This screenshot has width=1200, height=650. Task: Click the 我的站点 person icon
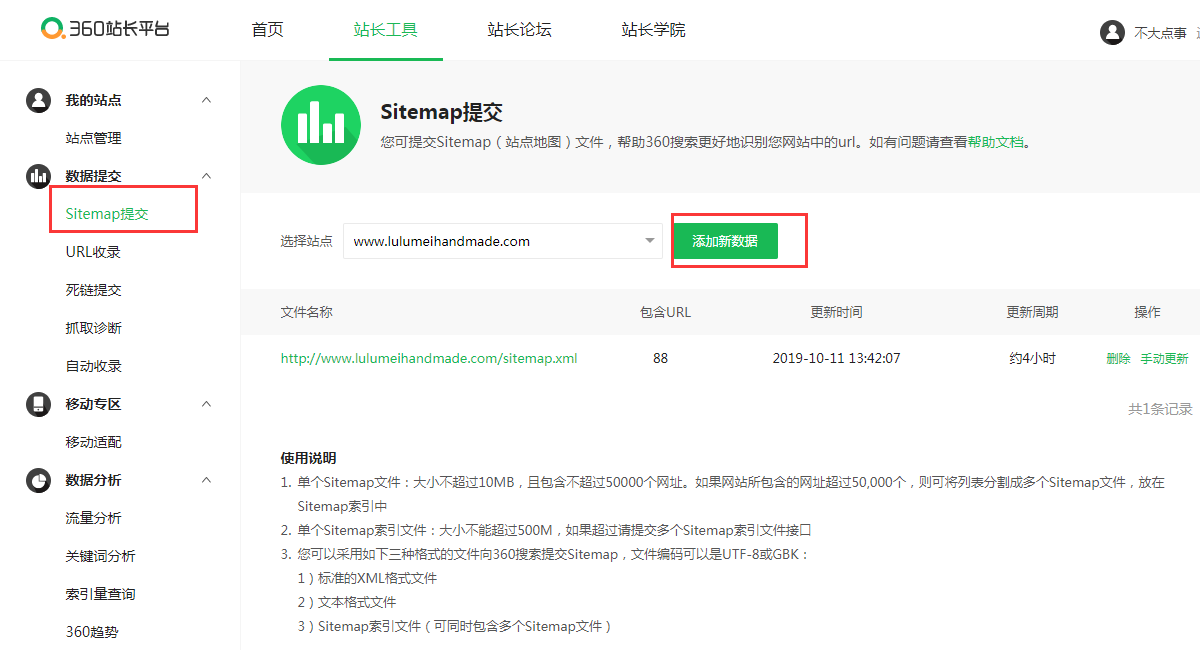point(38,100)
